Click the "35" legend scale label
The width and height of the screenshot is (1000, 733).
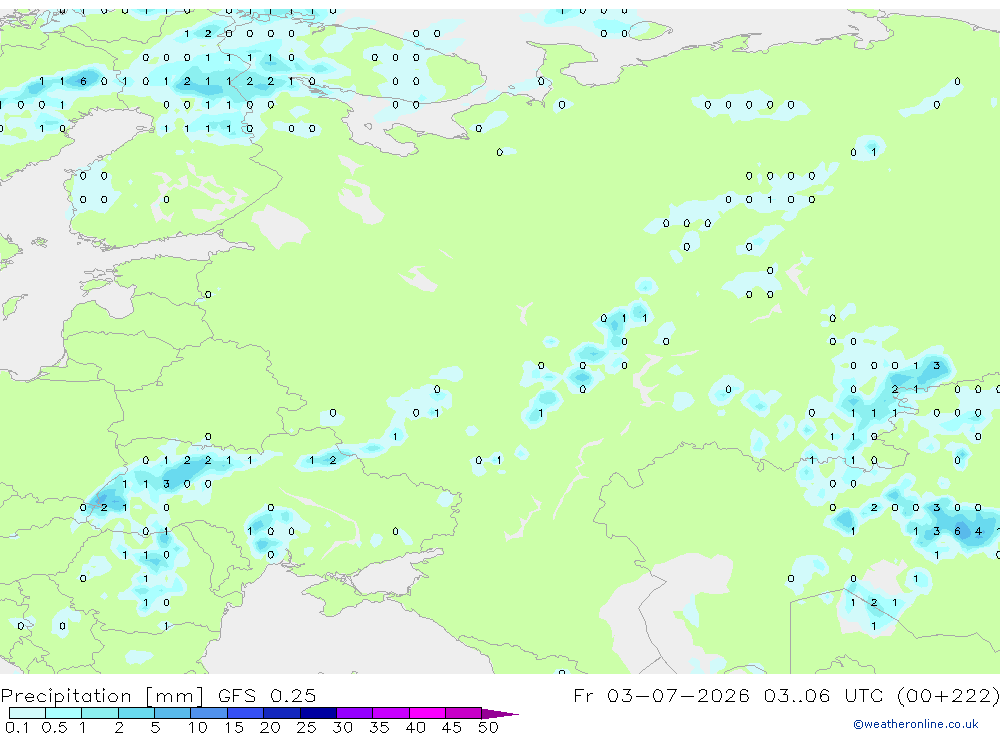379,727
